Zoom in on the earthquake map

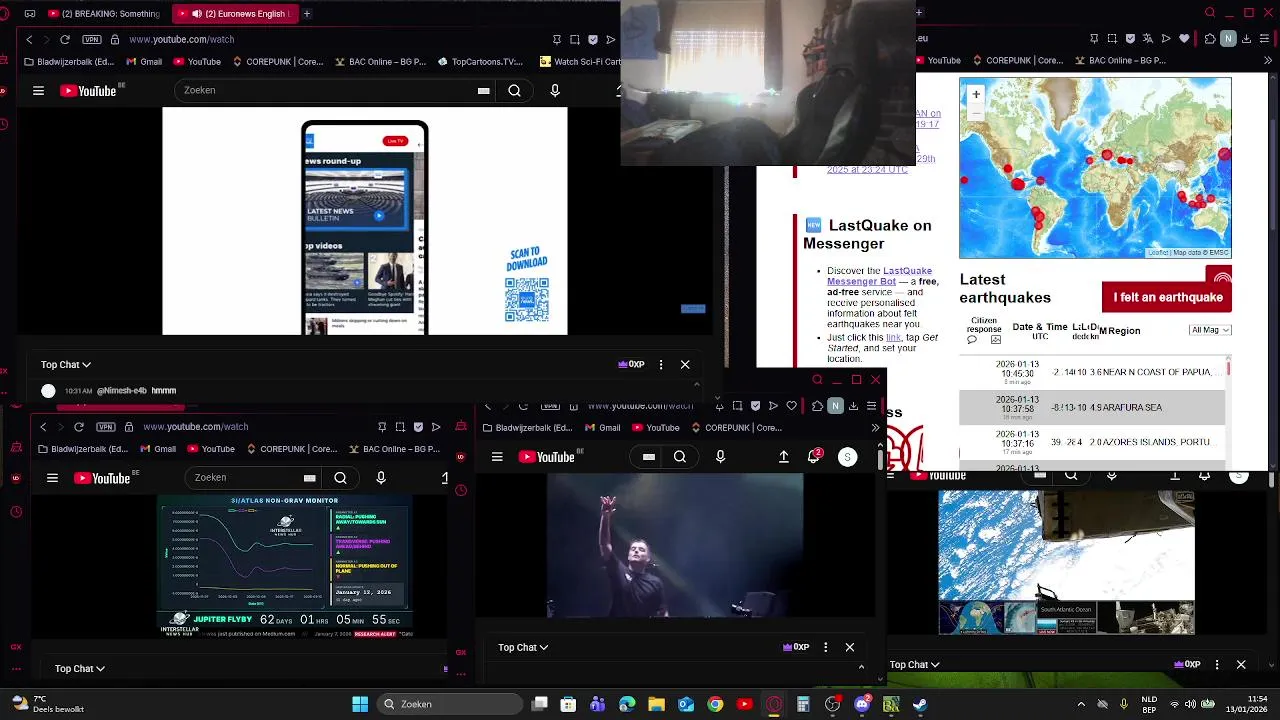(976, 94)
